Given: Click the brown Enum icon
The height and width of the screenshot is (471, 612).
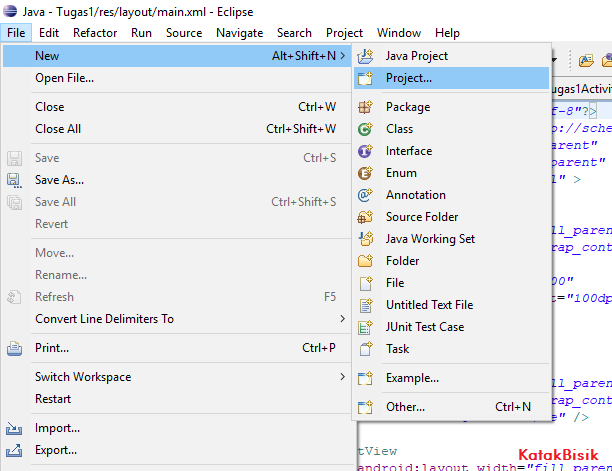Looking at the screenshot, I should point(365,173).
